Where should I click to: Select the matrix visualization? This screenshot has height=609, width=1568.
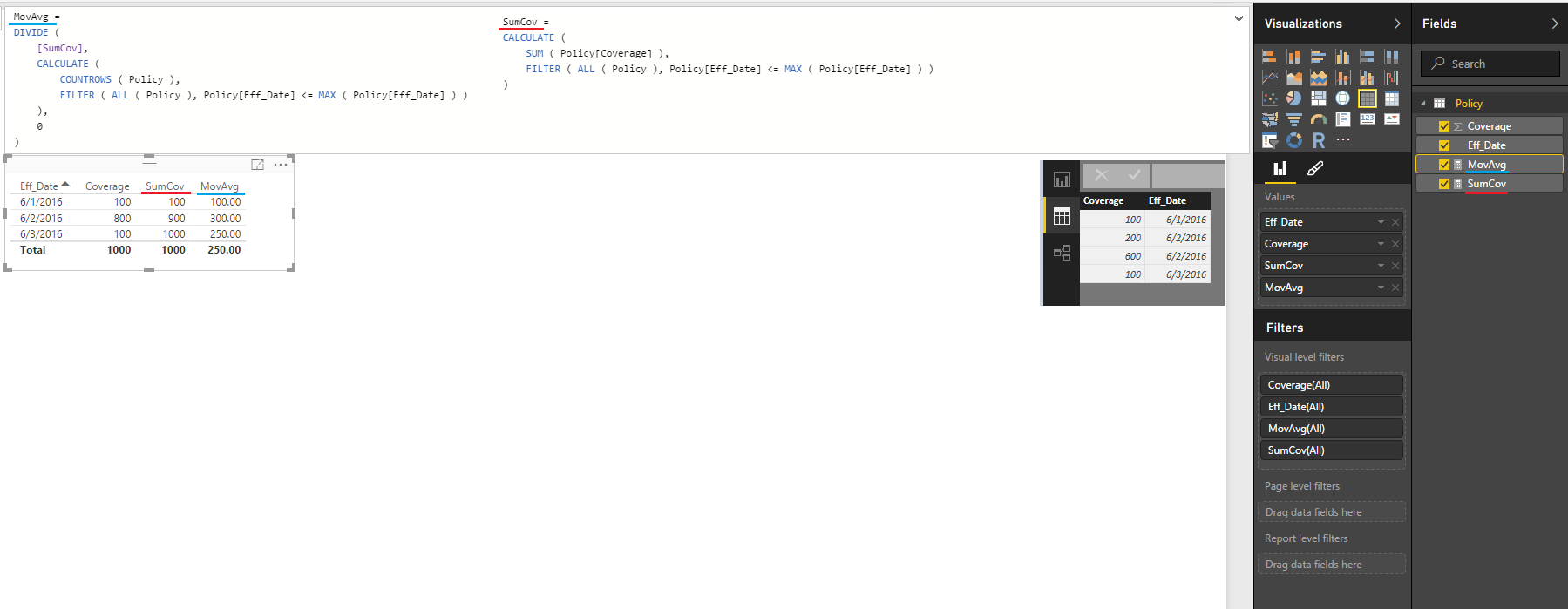pos(1391,98)
